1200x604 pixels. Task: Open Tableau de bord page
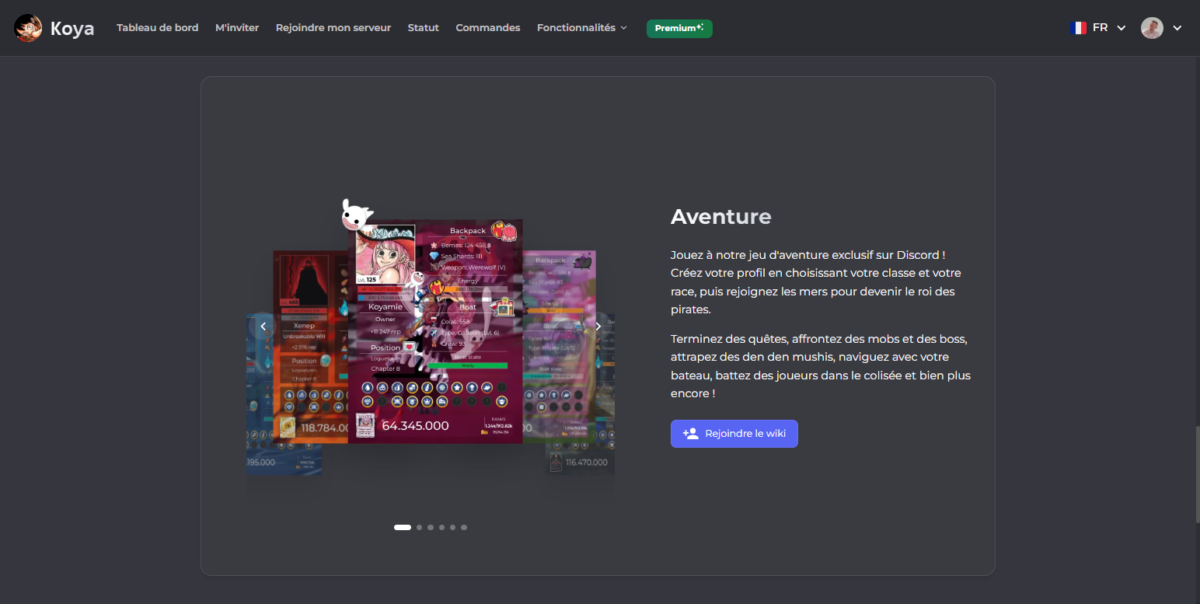[x=157, y=28]
